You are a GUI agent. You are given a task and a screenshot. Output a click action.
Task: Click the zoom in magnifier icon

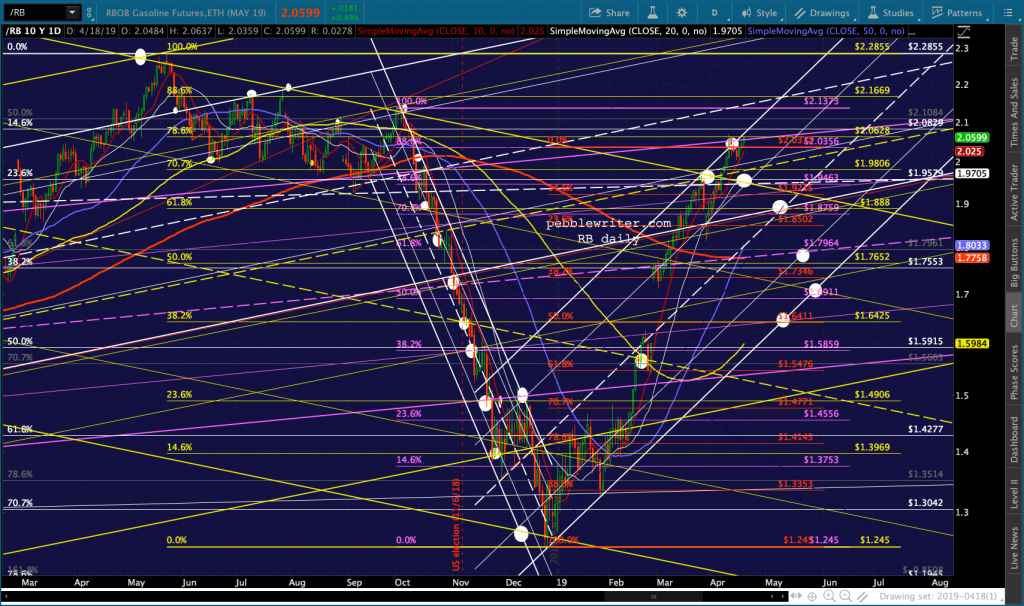[x=829, y=596]
